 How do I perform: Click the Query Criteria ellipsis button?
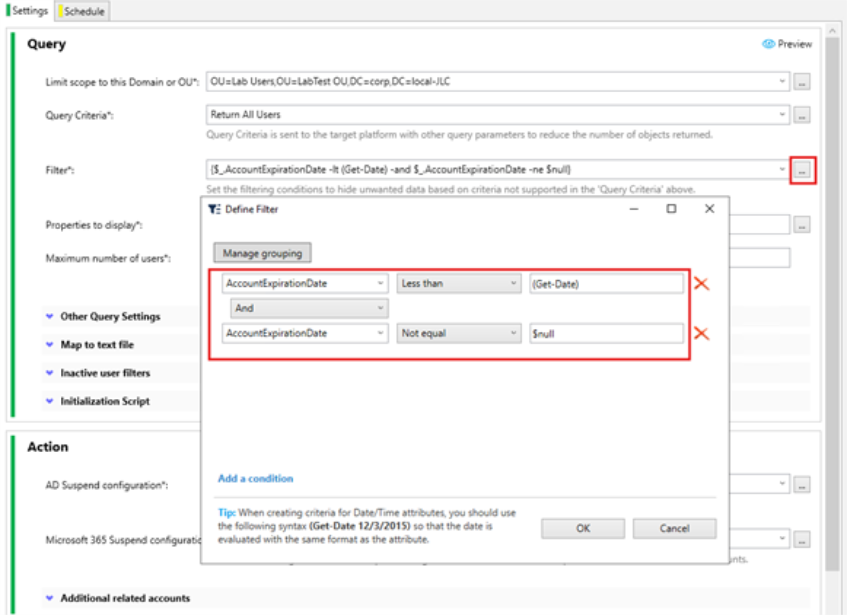[802, 115]
